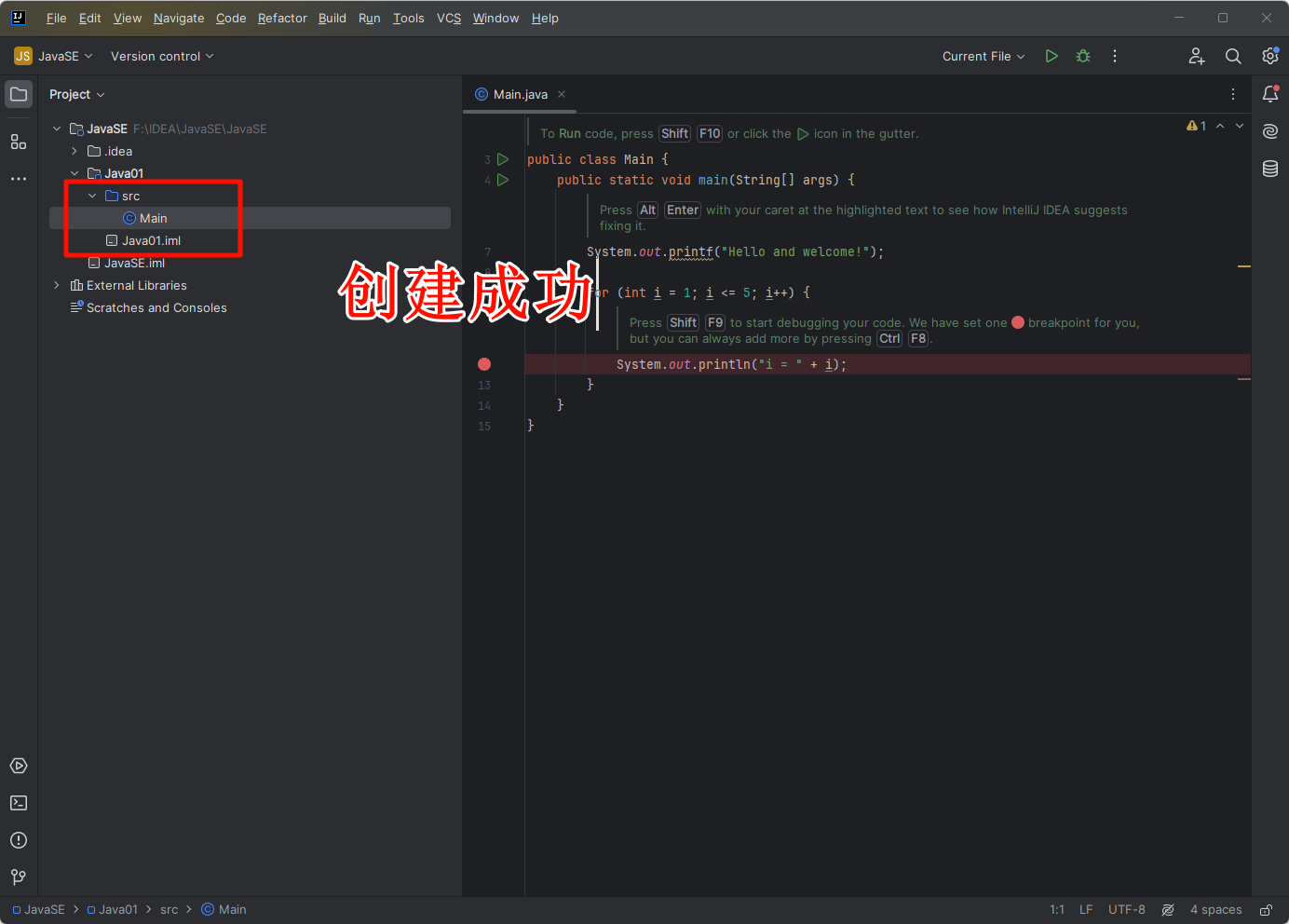Screen dimensions: 1289x924
Task: Debug the current file with the bug icon
Action: 1083,56
